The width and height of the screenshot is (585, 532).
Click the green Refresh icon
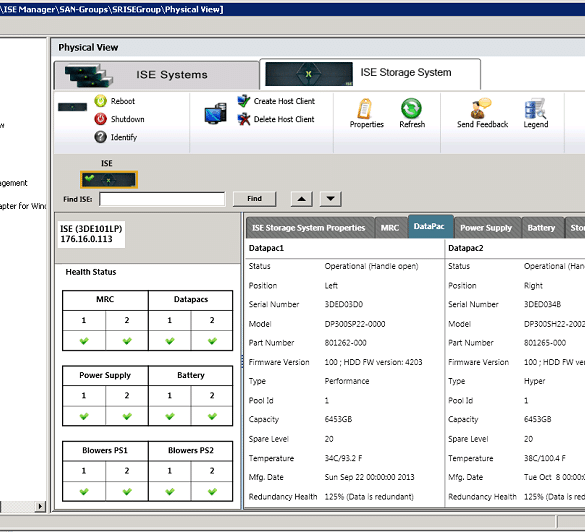tap(411, 109)
